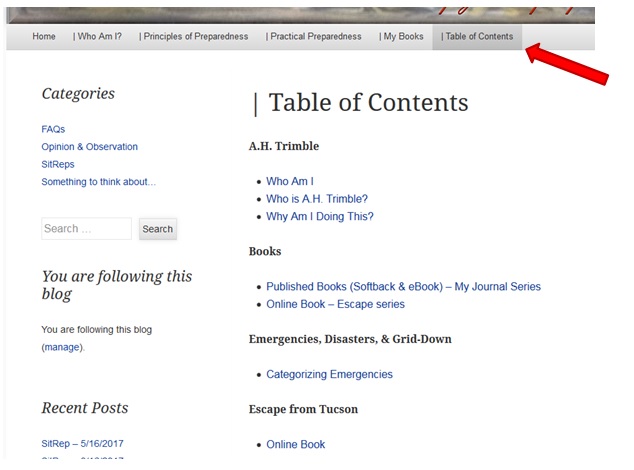This screenshot has height=470, width=634.
Task: Open the Who Am I link in contents
Action: click(289, 181)
